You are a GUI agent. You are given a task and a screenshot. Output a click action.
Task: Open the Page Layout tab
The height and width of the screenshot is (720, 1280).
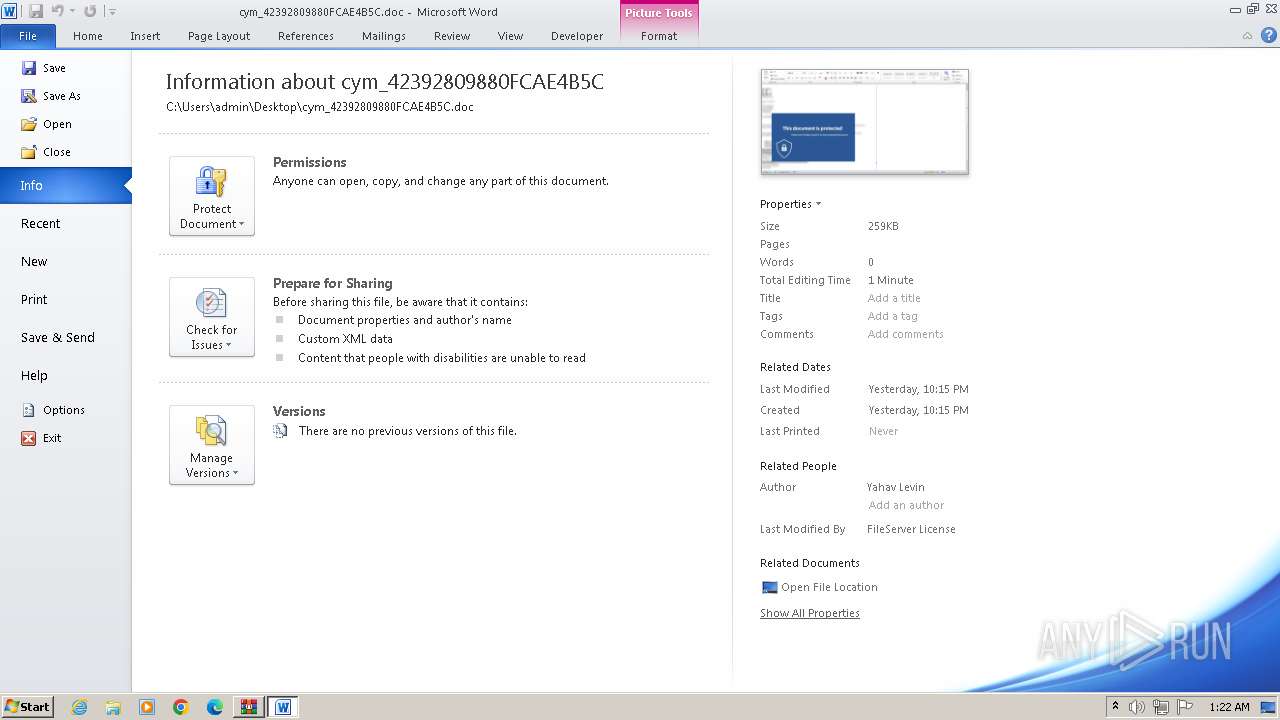pos(219,36)
